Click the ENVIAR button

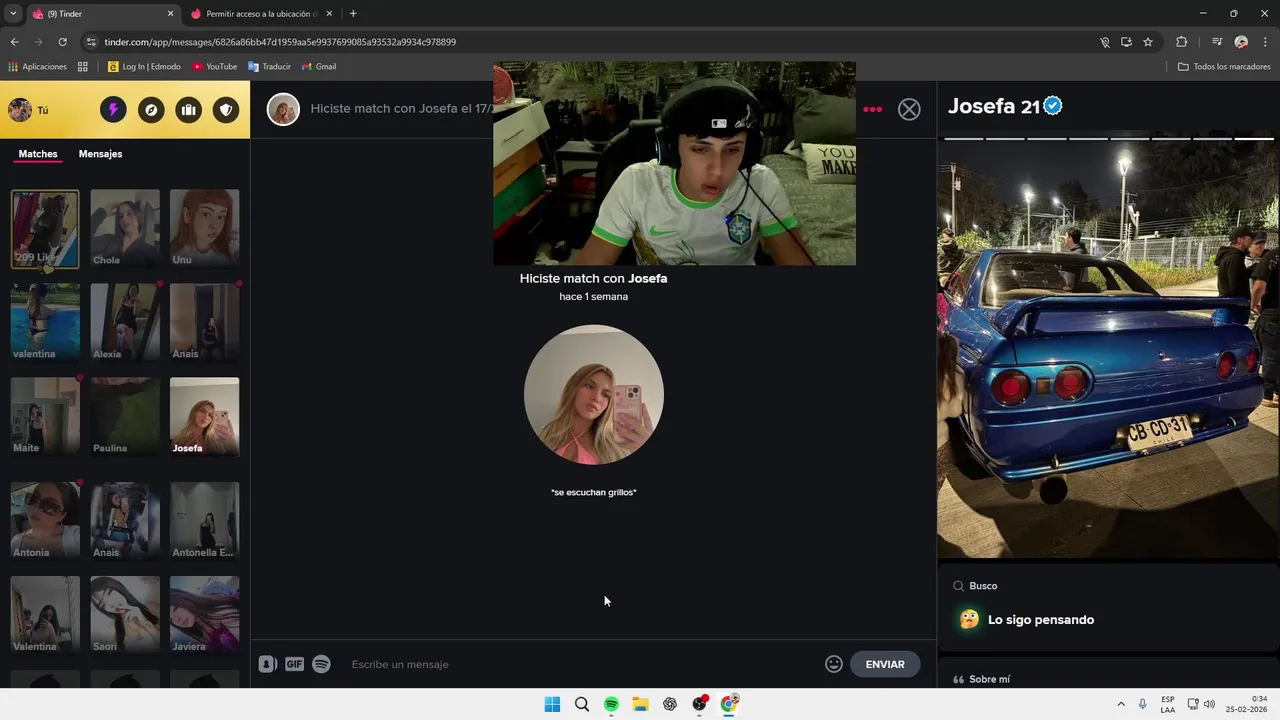(885, 664)
